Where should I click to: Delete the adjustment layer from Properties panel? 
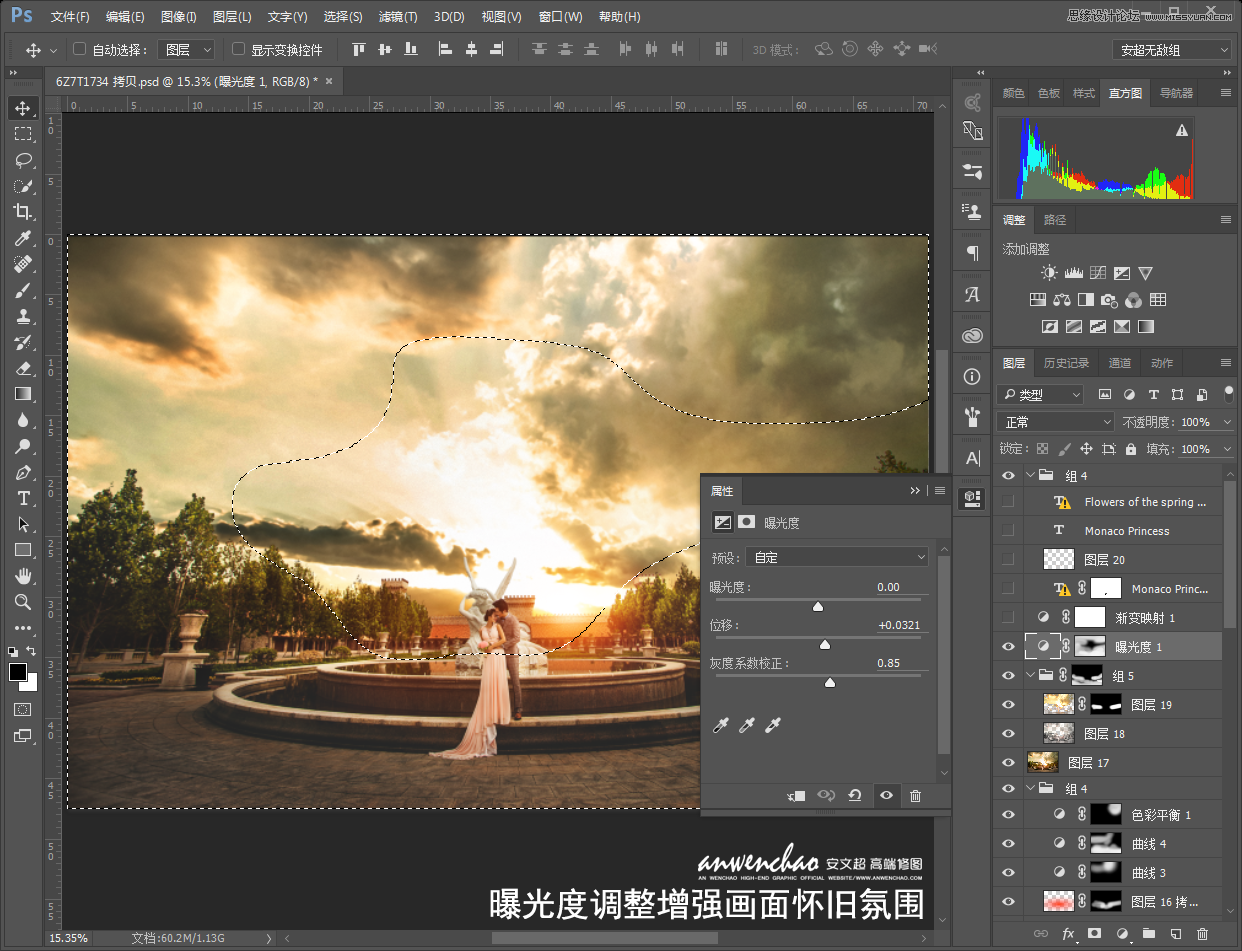(915, 796)
